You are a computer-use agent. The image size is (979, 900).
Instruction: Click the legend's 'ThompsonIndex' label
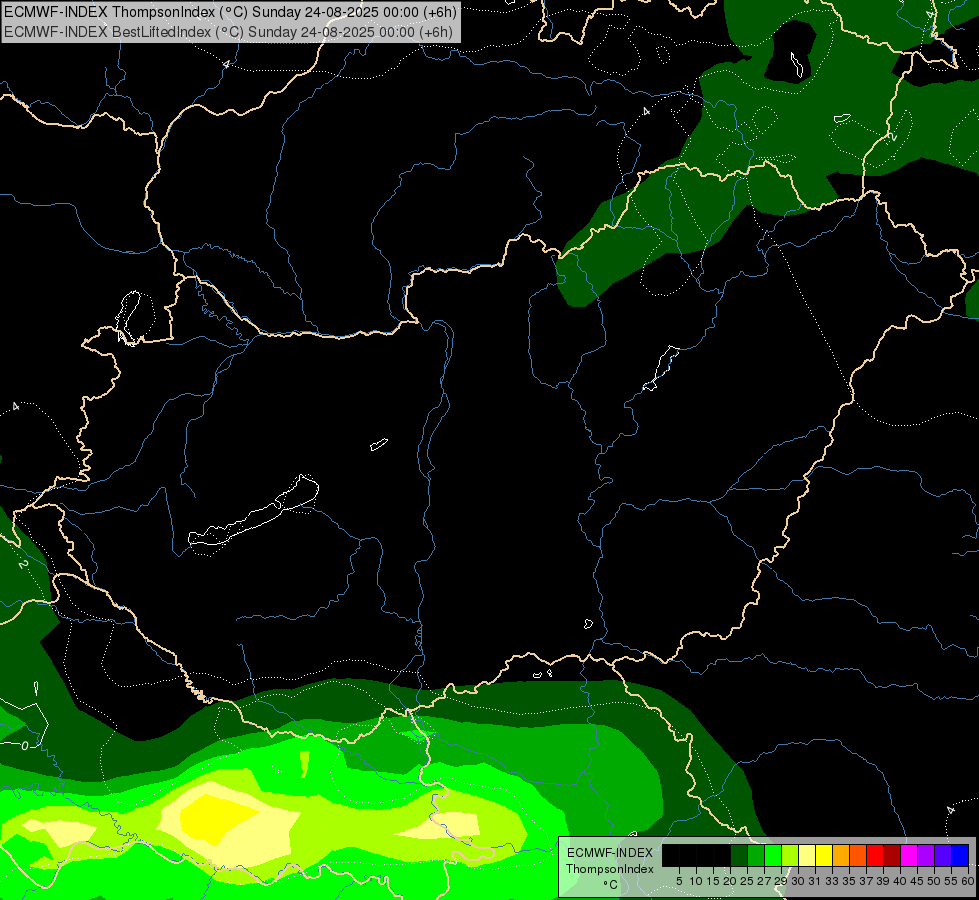pos(609,869)
